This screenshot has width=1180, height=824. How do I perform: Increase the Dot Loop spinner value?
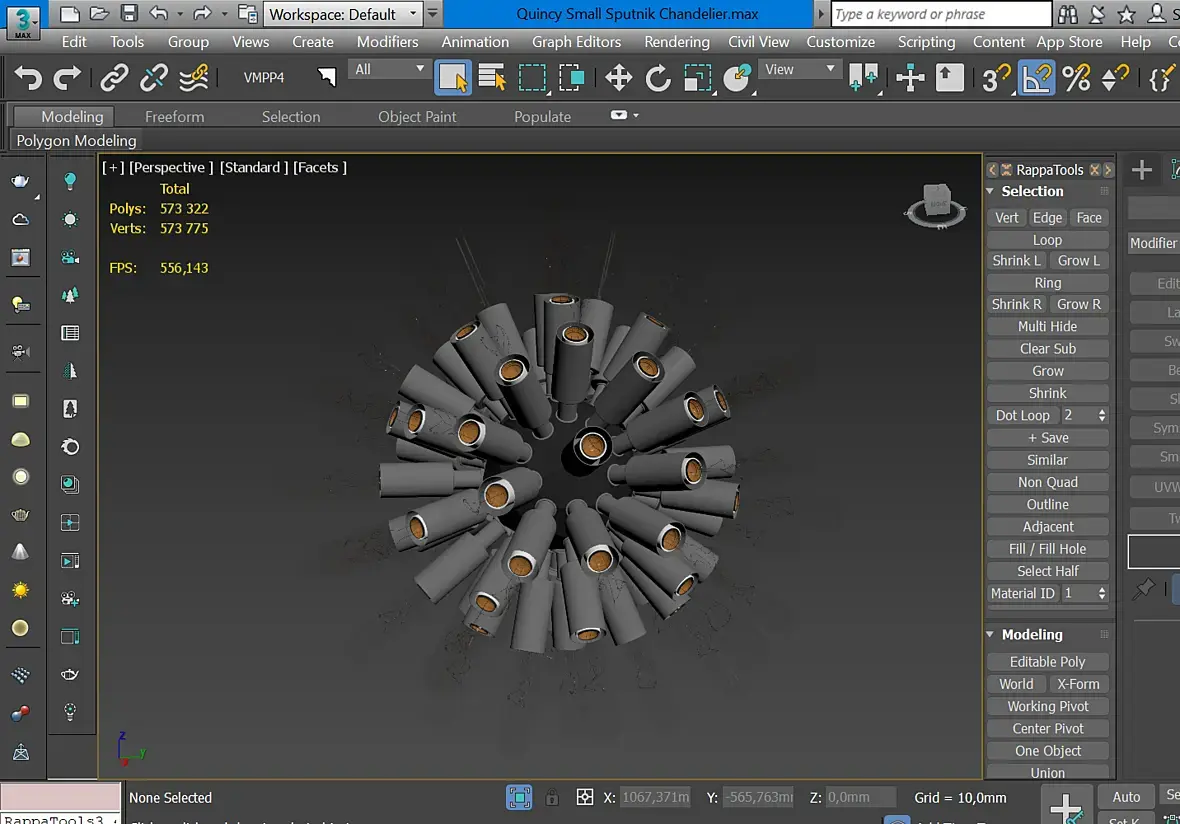pyautogui.click(x=1102, y=411)
